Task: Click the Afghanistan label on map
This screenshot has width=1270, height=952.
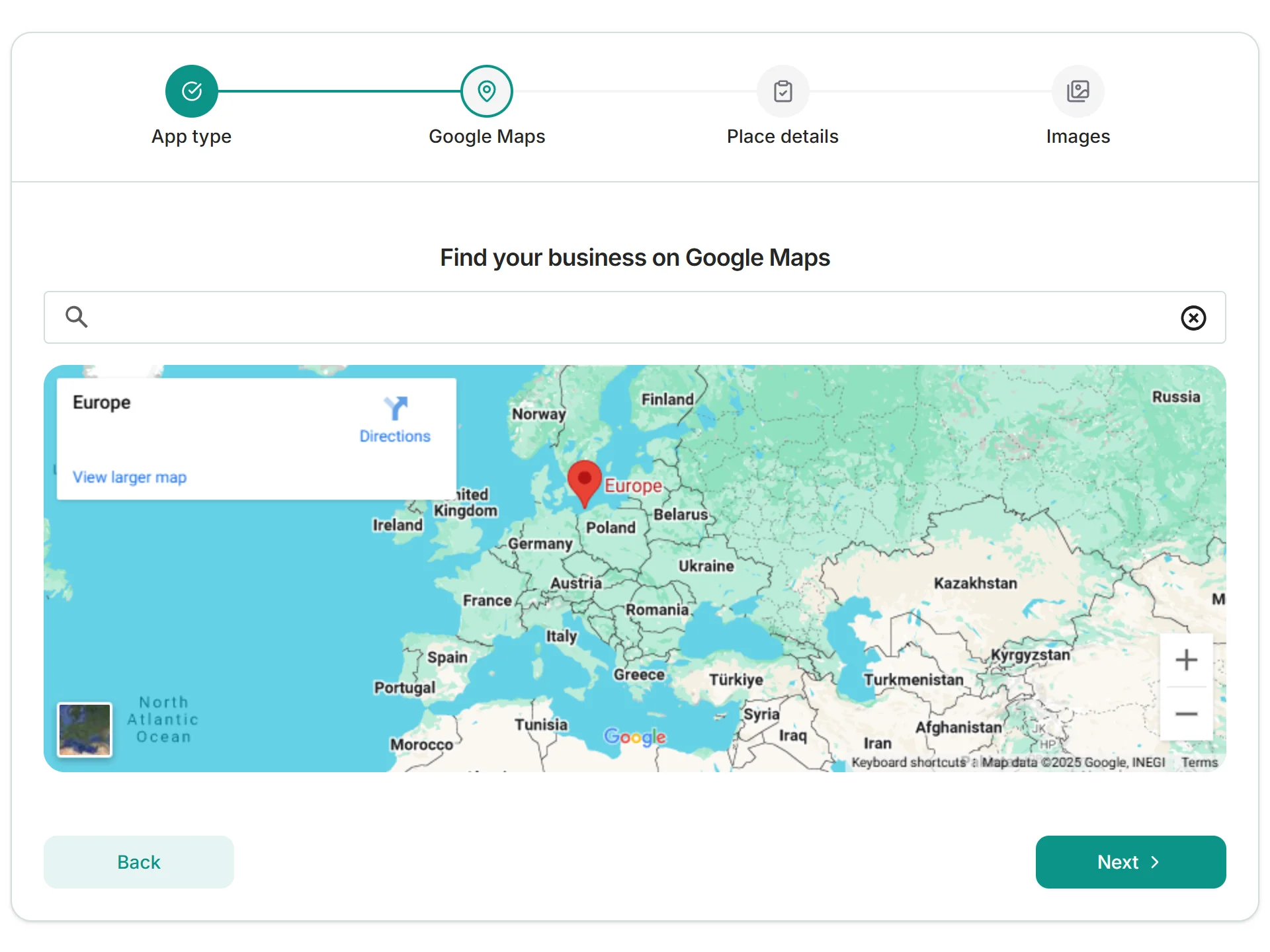Action: [x=958, y=727]
